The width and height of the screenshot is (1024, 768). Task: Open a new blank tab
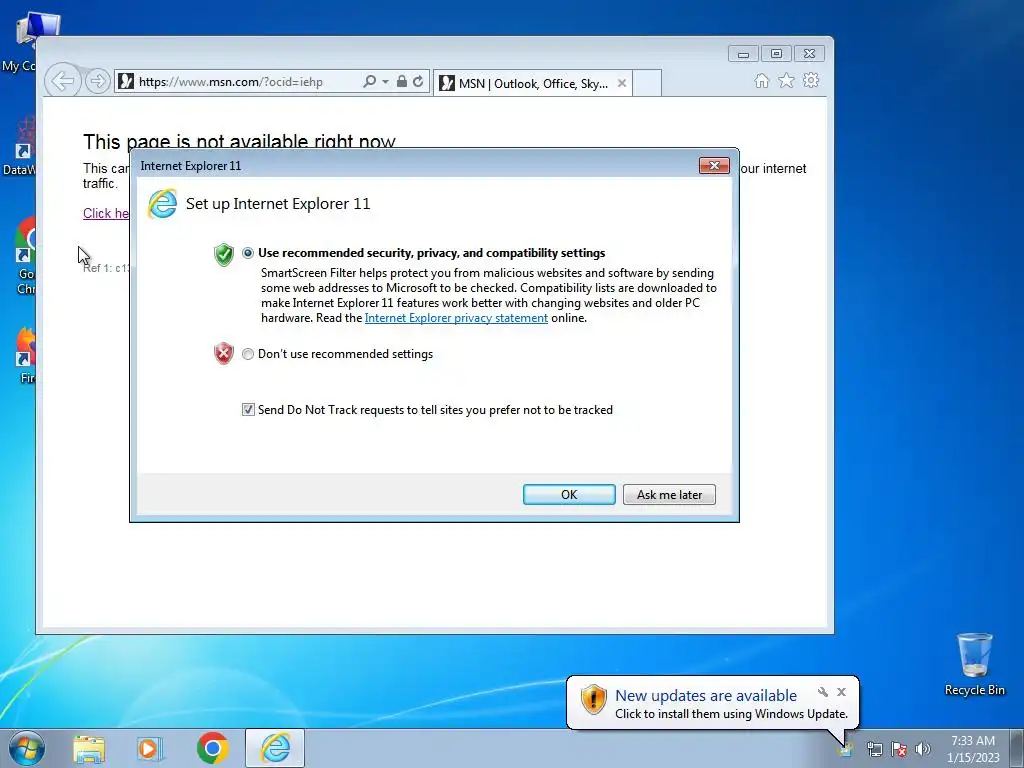pyautogui.click(x=647, y=84)
